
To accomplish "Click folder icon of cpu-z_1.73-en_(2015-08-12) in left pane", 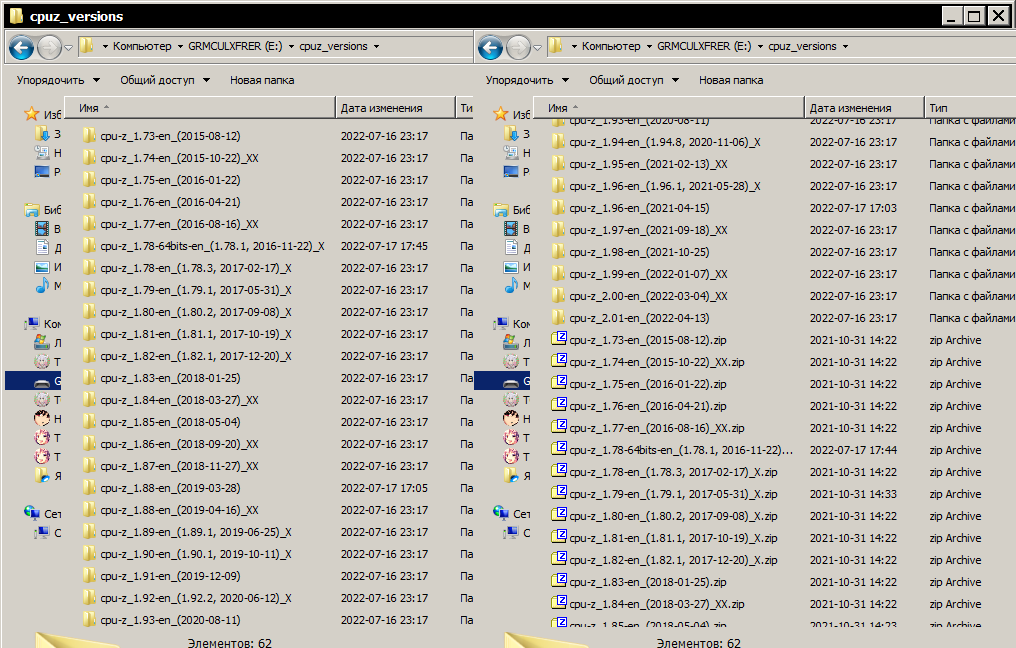I will click(89, 135).
